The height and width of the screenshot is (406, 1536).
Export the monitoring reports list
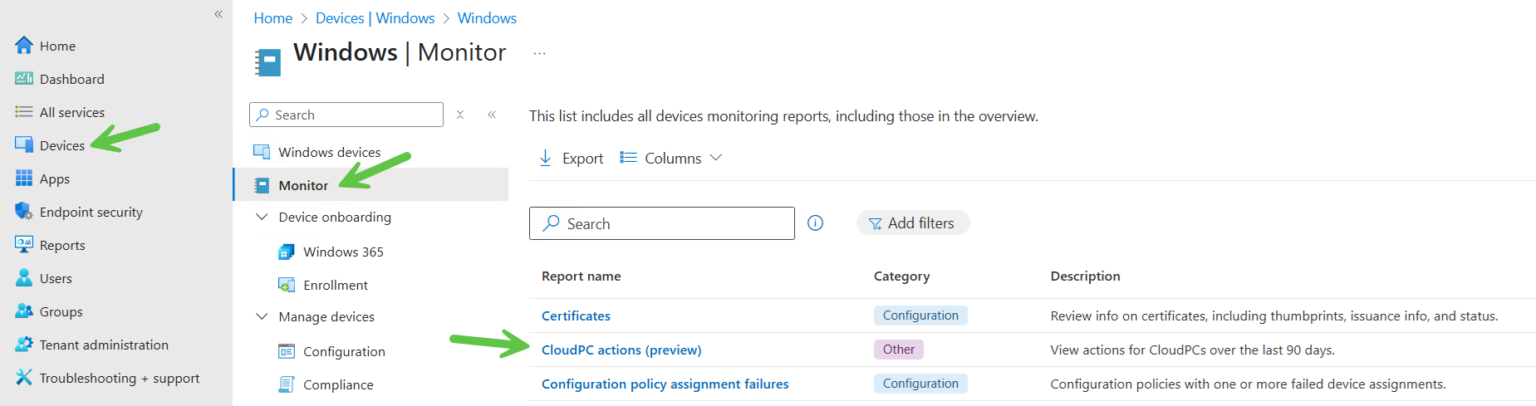coord(571,158)
